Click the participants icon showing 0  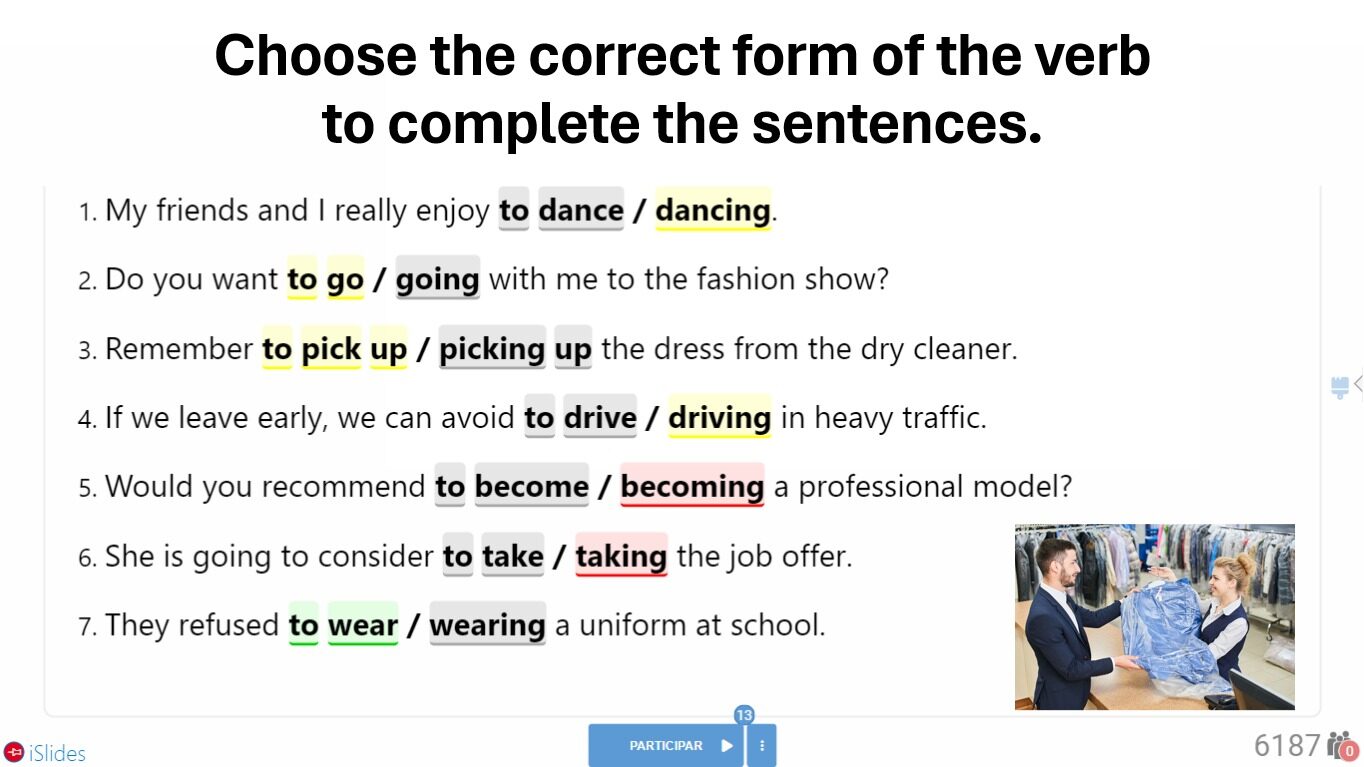[x=1342, y=746]
